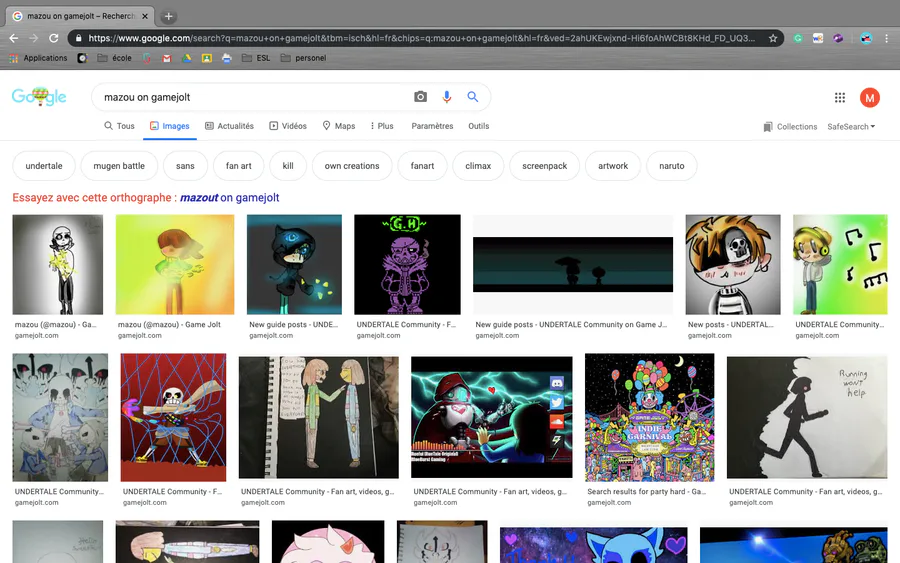The height and width of the screenshot is (563, 900).
Task: Expand the SafeSearch dropdown
Action: pos(851,127)
